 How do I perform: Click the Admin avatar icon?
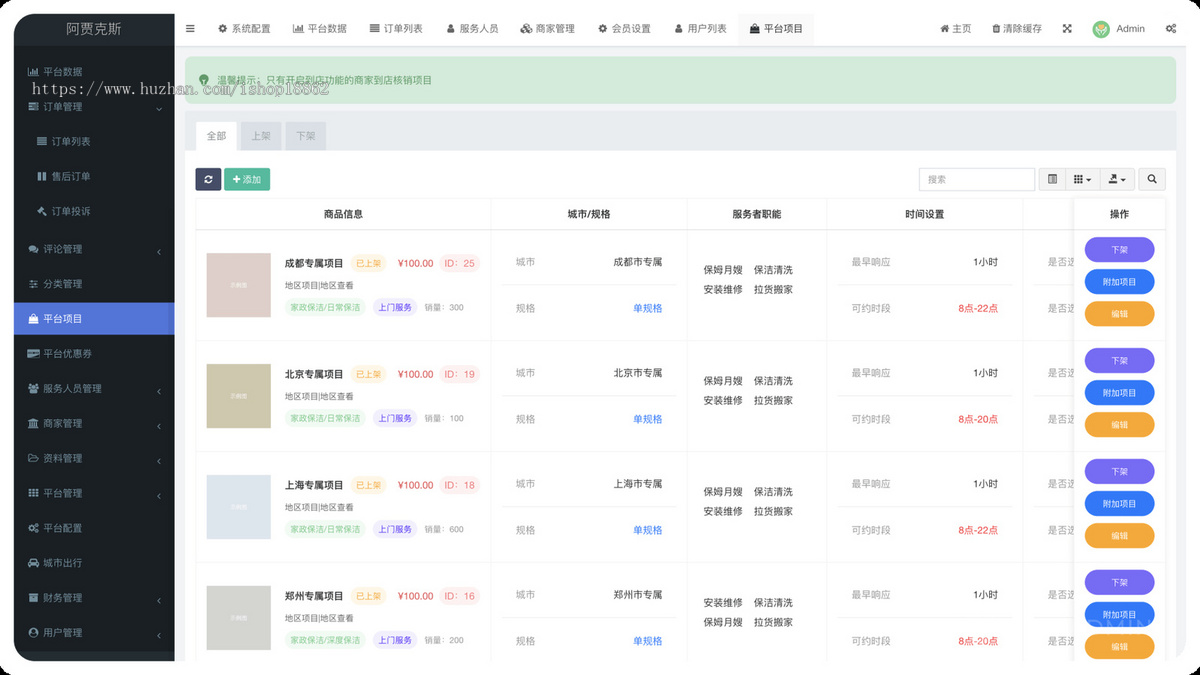tap(1101, 29)
